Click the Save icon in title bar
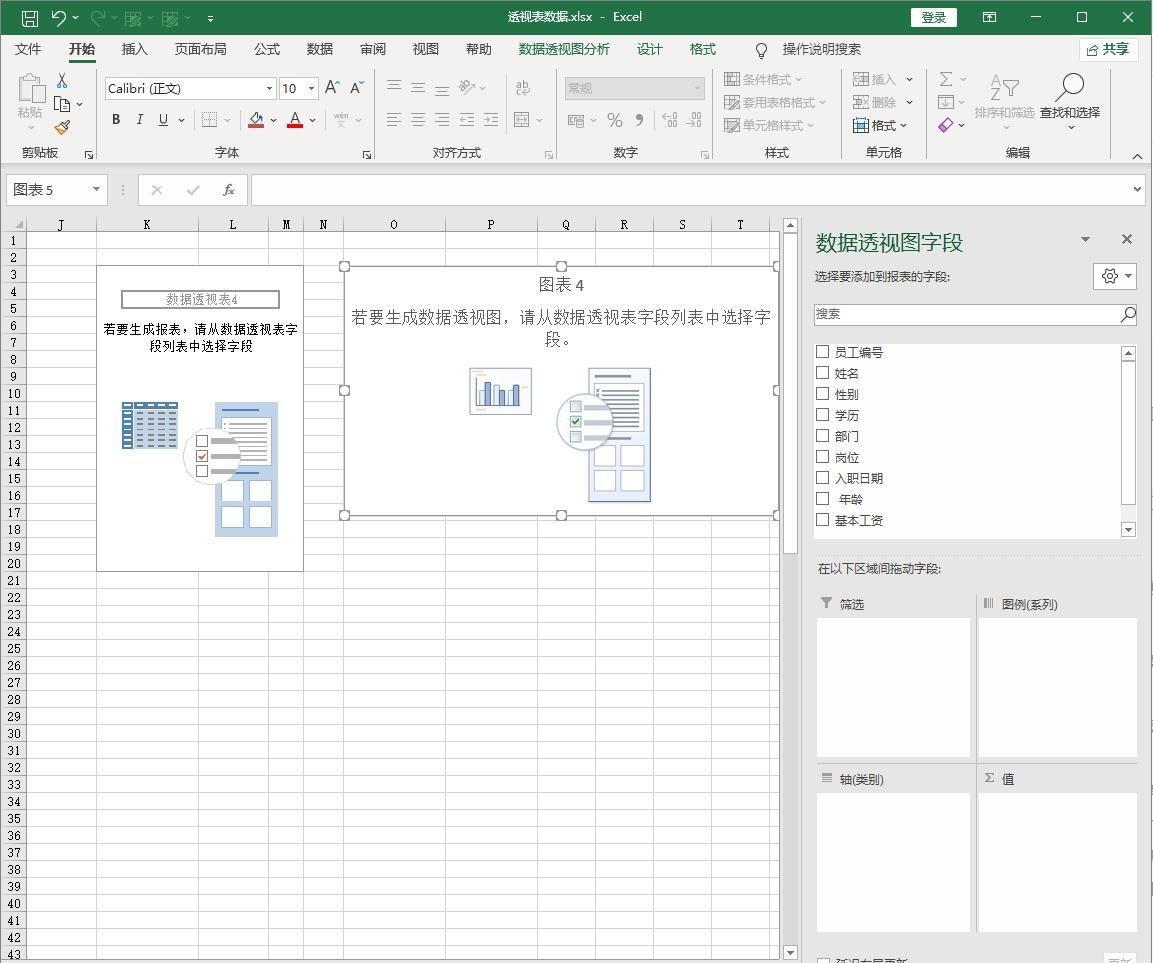The width and height of the screenshot is (1153, 963). [29, 17]
